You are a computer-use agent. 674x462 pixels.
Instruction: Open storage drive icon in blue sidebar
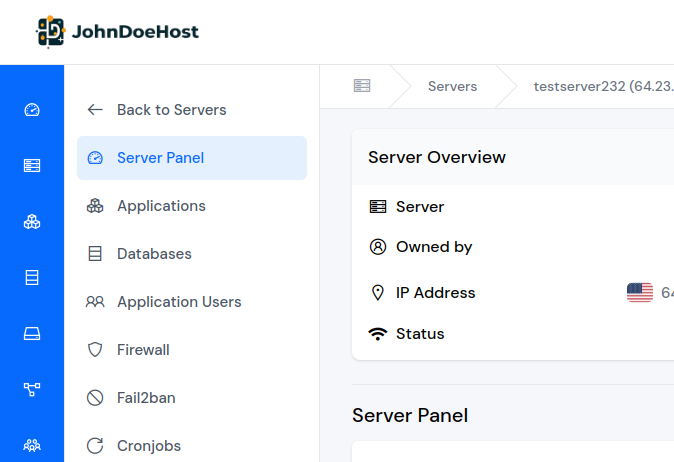point(32,333)
